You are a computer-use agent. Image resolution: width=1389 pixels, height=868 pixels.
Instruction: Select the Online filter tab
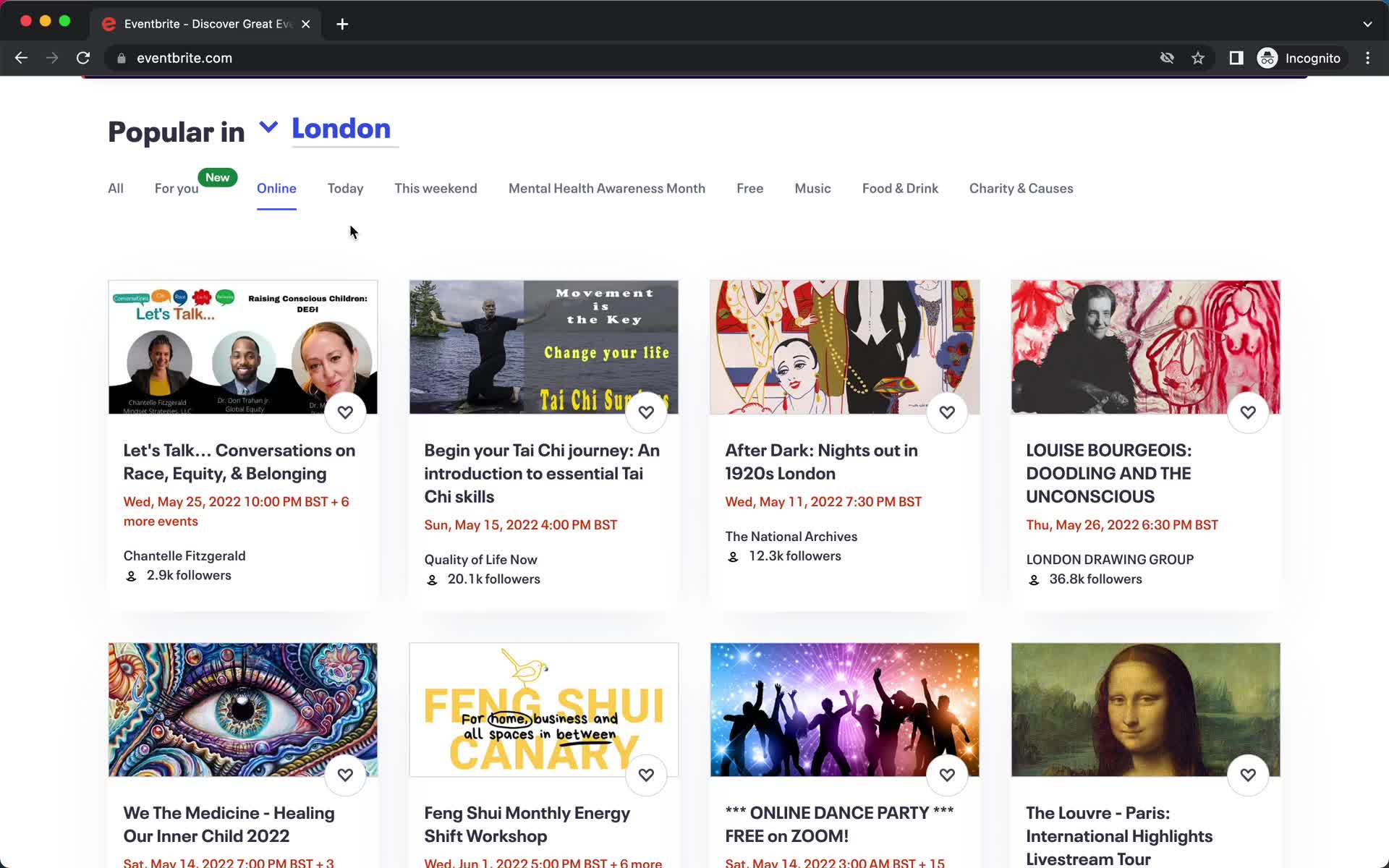pyautogui.click(x=276, y=188)
